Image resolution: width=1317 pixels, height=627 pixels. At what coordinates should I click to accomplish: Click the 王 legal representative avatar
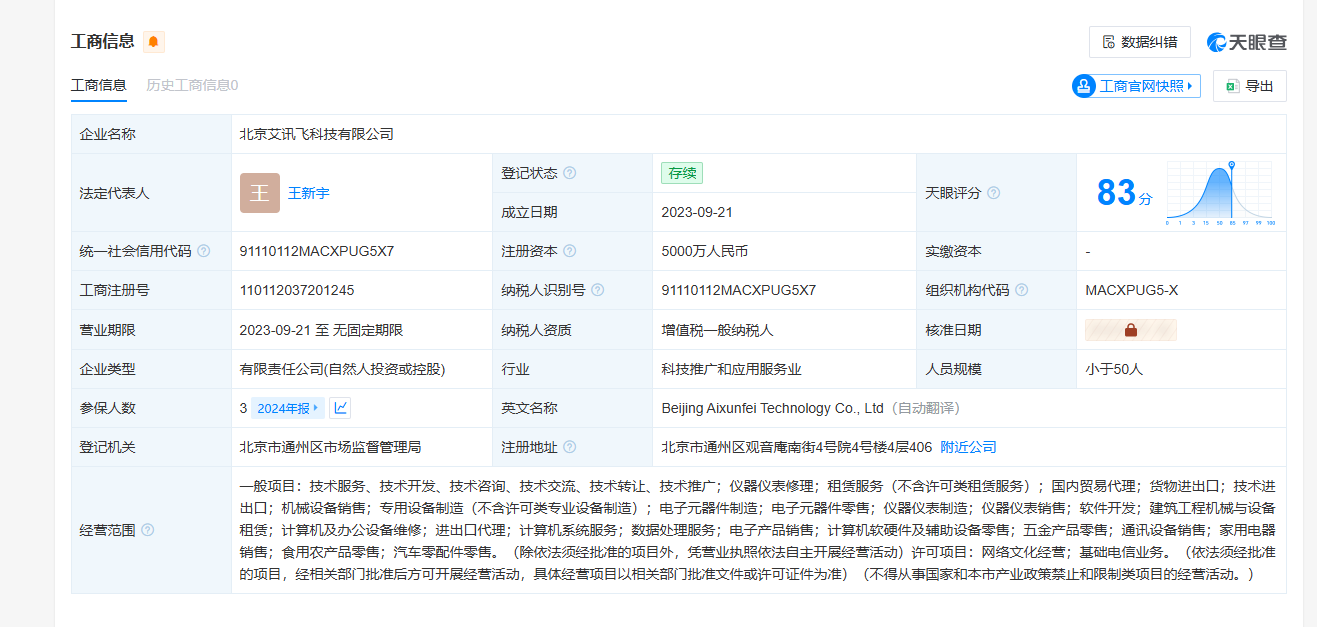tap(260, 193)
